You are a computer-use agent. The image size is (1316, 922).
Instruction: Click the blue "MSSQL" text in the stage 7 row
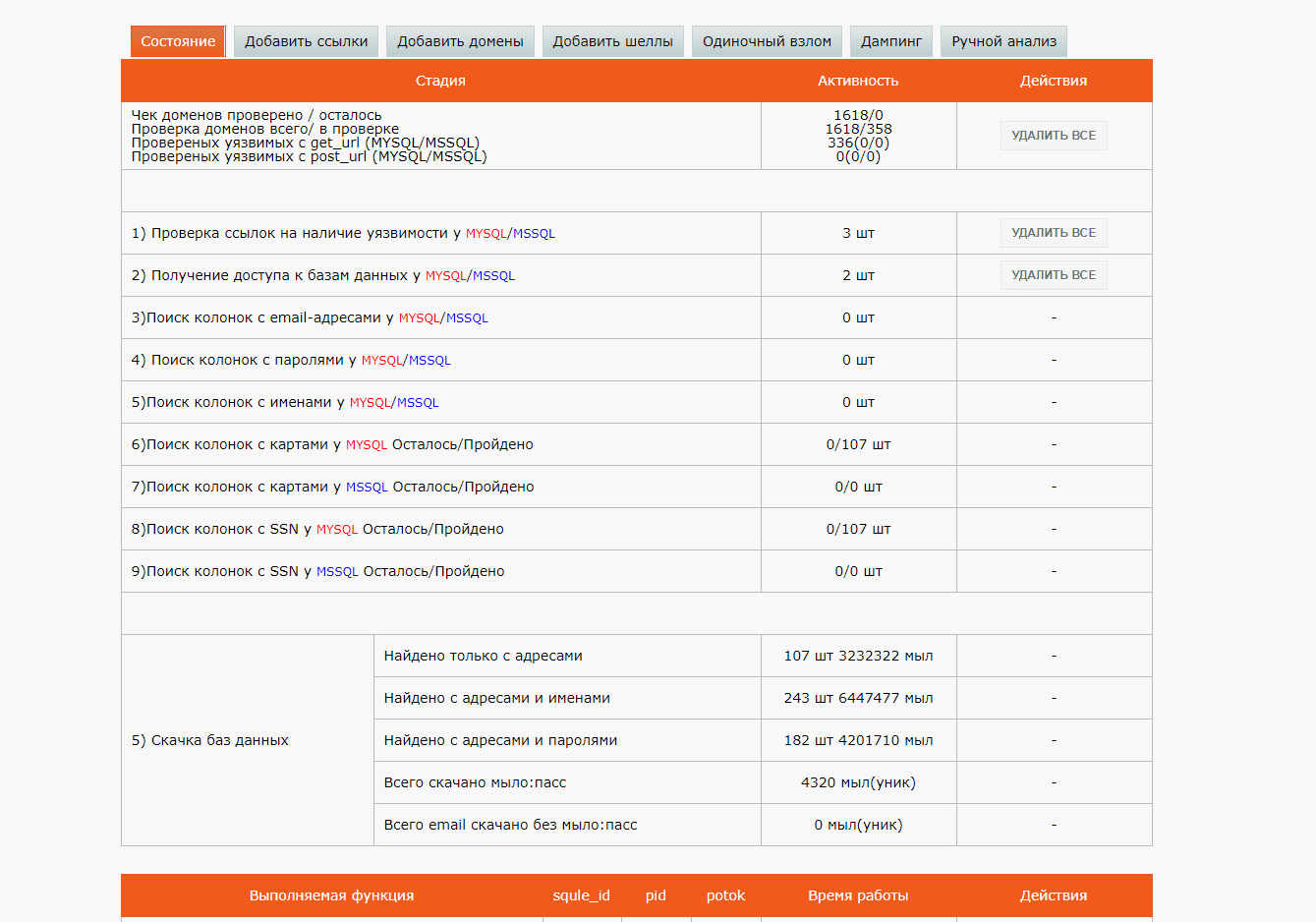point(367,488)
